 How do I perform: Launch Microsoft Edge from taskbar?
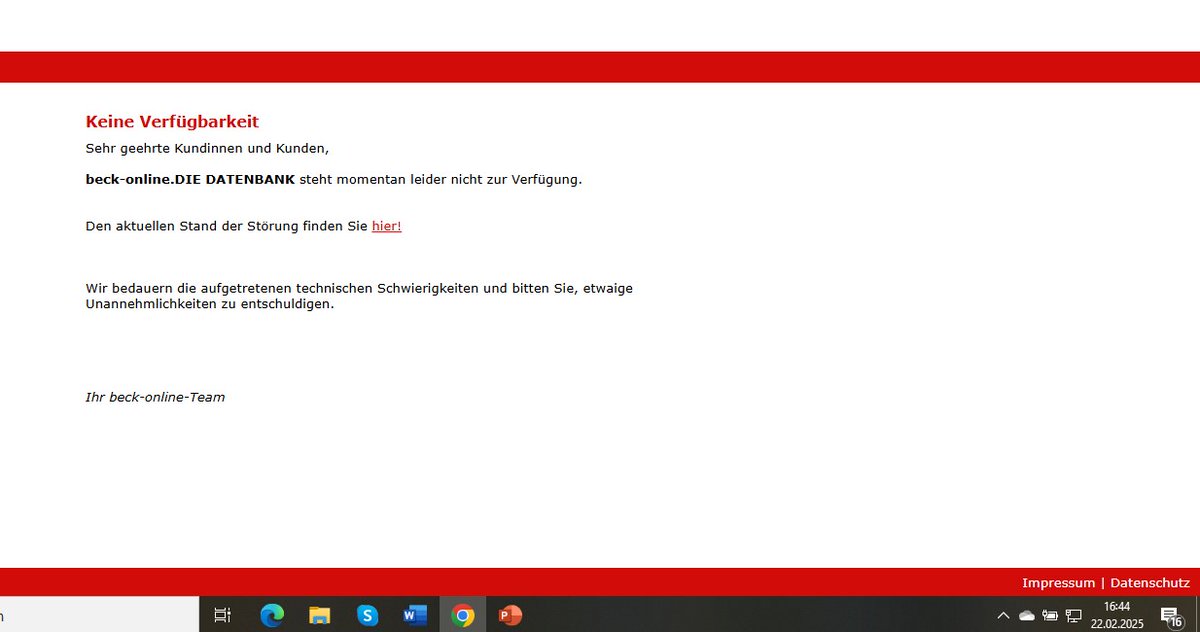[272, 615]
